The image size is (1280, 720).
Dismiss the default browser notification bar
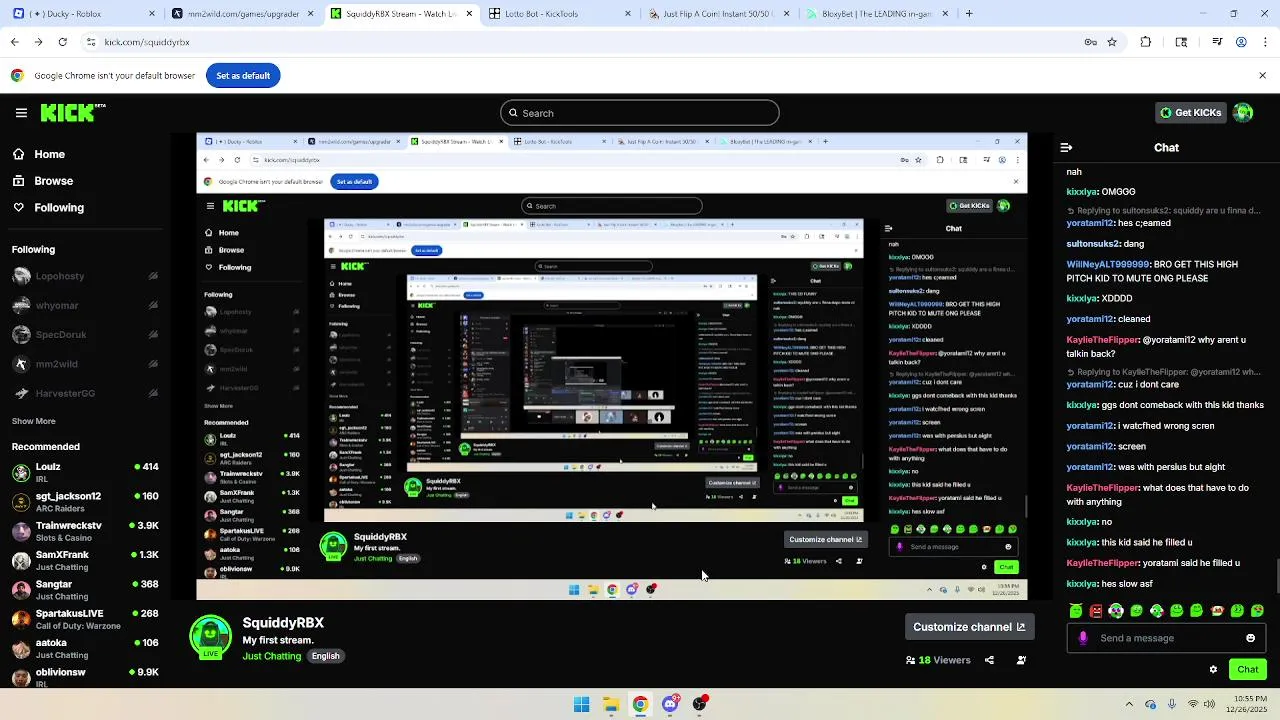tap(1262, 76)
